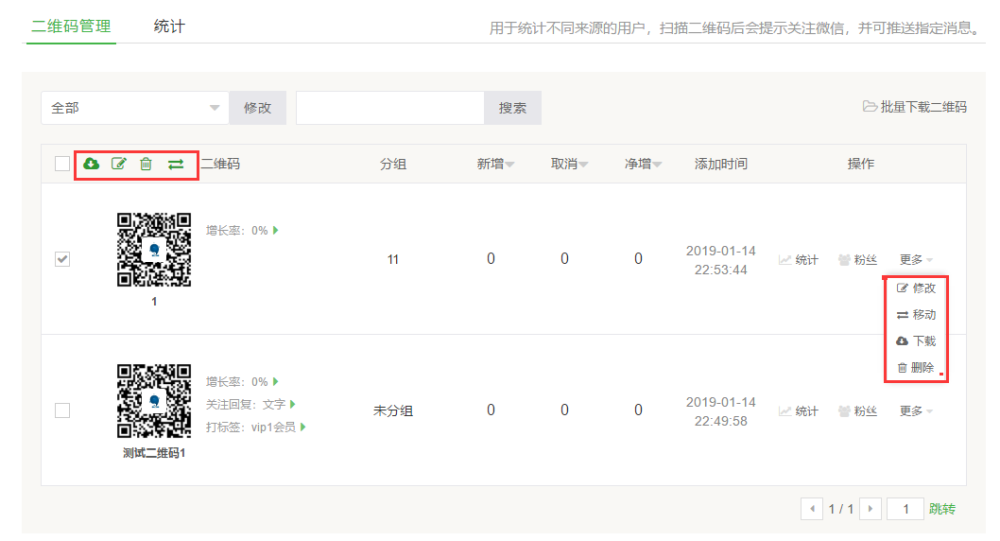Sort by 净增 column arrow
The image size is (1000, 541).
click(x=658, y=165)
